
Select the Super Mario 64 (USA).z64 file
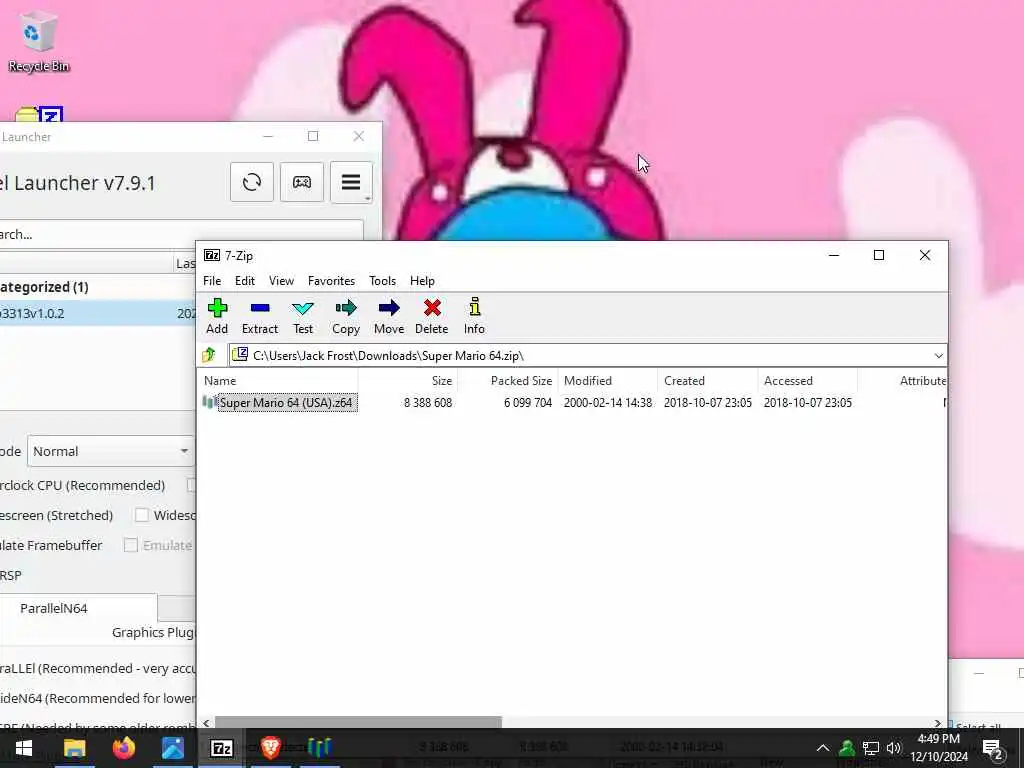286,402
